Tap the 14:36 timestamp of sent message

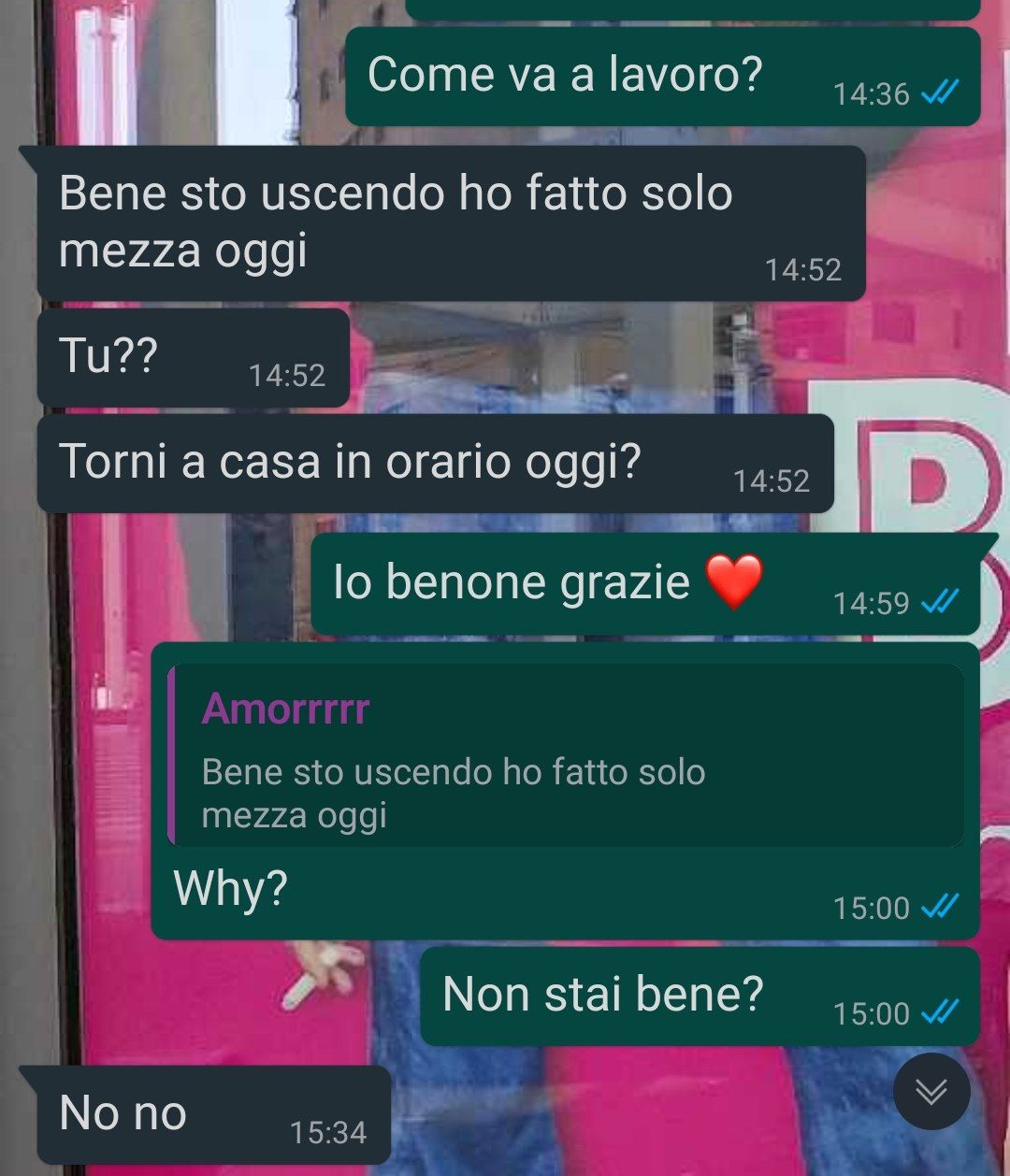tap(871, 93)
